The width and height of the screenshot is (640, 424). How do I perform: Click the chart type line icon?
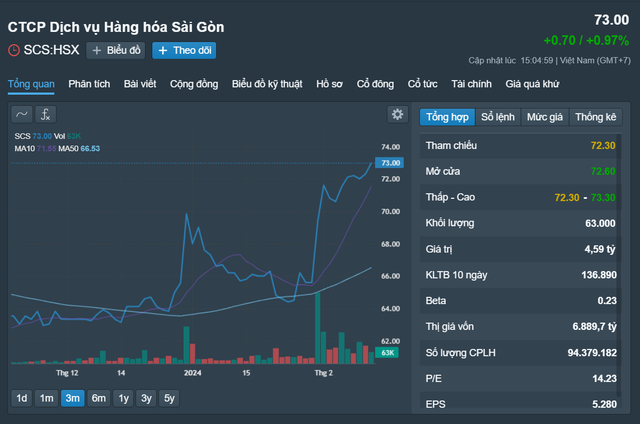coord(22,114)
